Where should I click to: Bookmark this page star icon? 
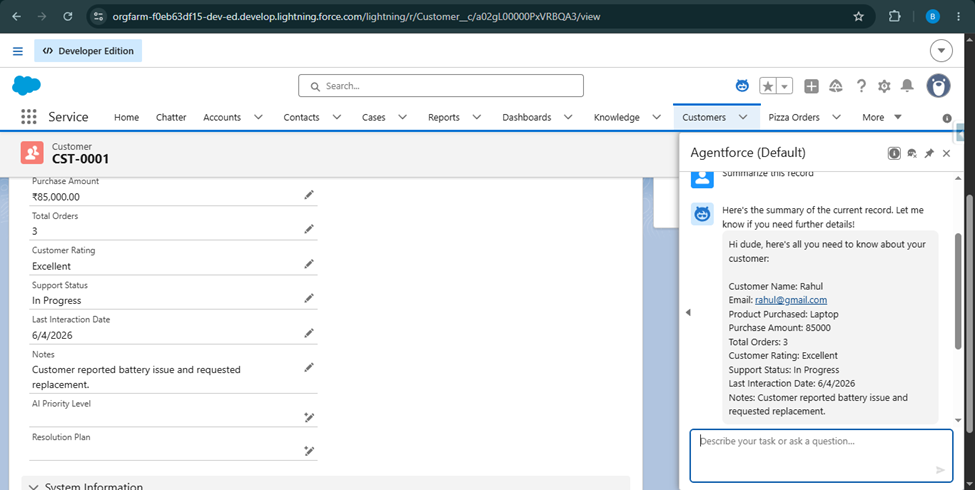coord(859,16)
